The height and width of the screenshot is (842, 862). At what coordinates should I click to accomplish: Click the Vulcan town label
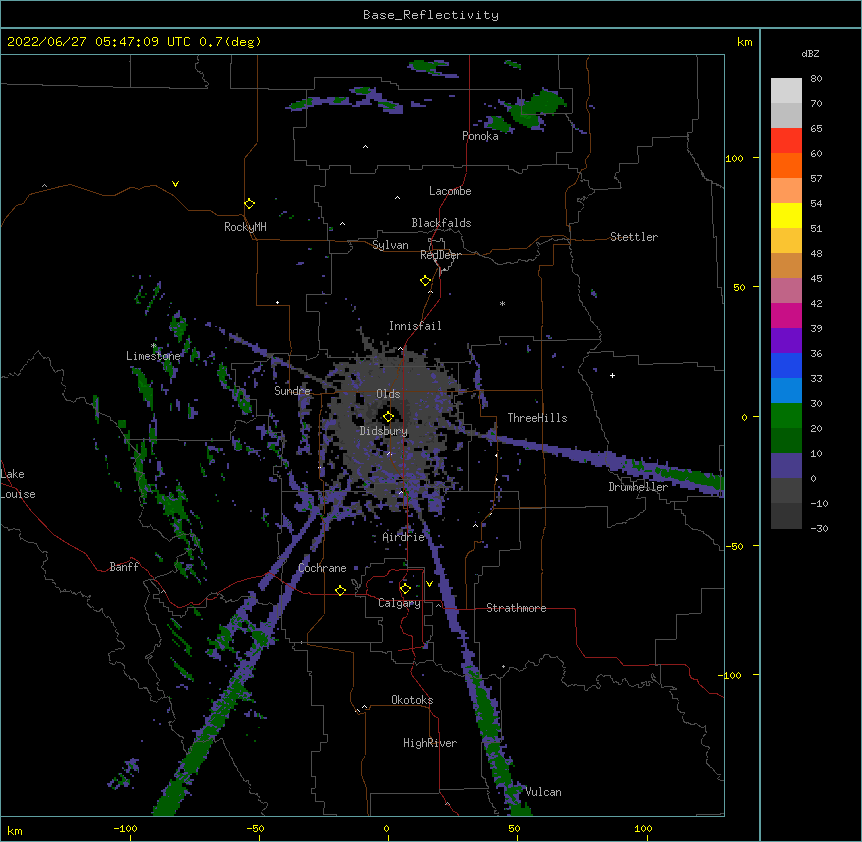543,792
